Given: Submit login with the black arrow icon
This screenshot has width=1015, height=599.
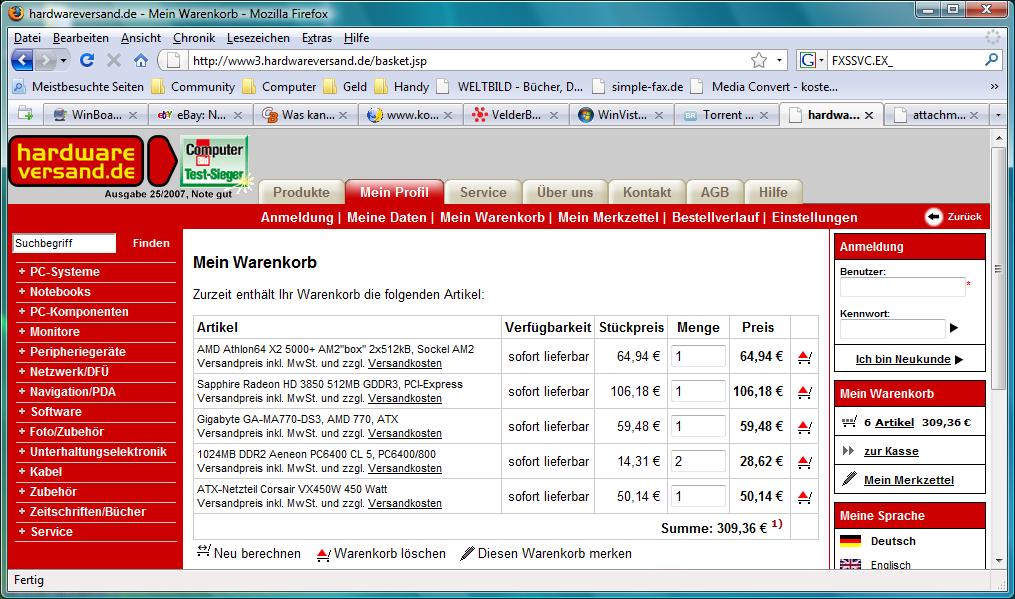Looking at the screenshot, I should pyautogui.click(x=954, y=328).
